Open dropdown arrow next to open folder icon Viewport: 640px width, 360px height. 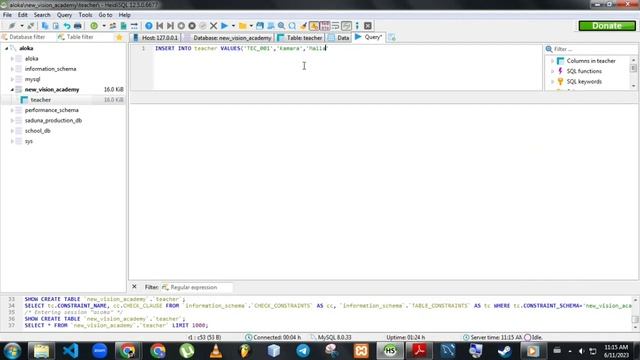coord(251,26)
